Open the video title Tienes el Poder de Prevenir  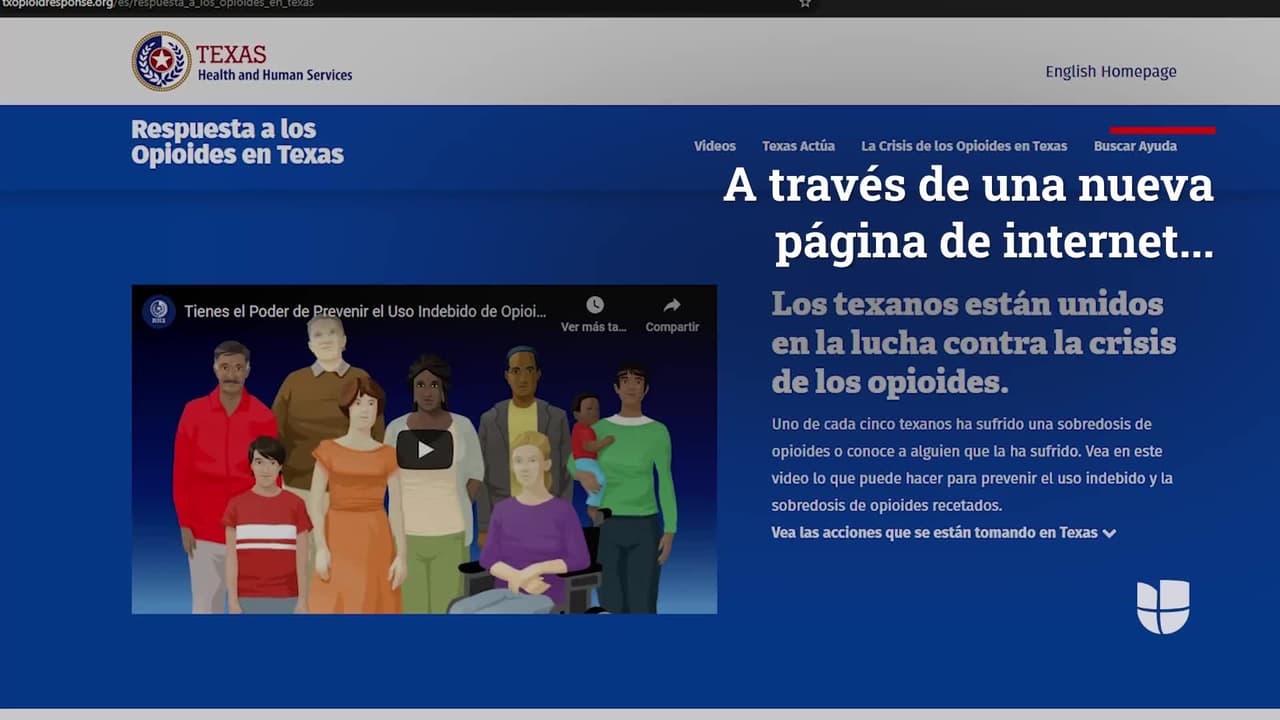click(365, 311)
